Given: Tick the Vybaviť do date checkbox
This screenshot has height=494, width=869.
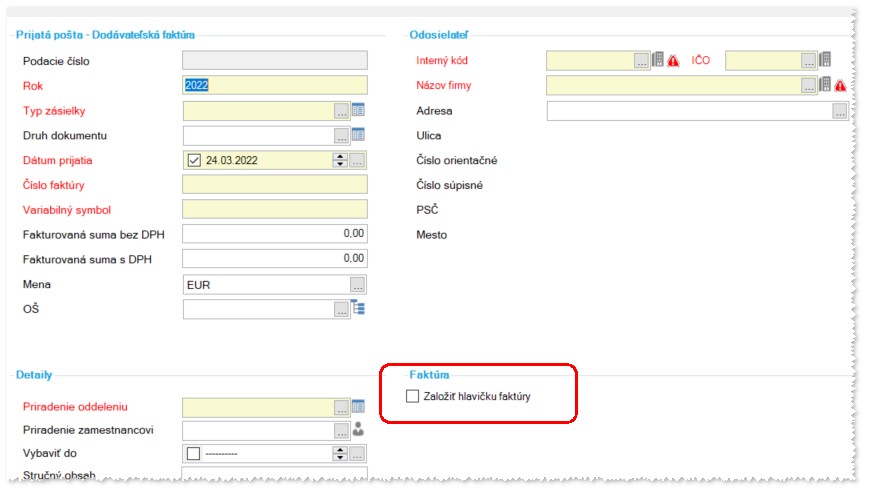Looking at the screenshot, I should click(193, 454).
